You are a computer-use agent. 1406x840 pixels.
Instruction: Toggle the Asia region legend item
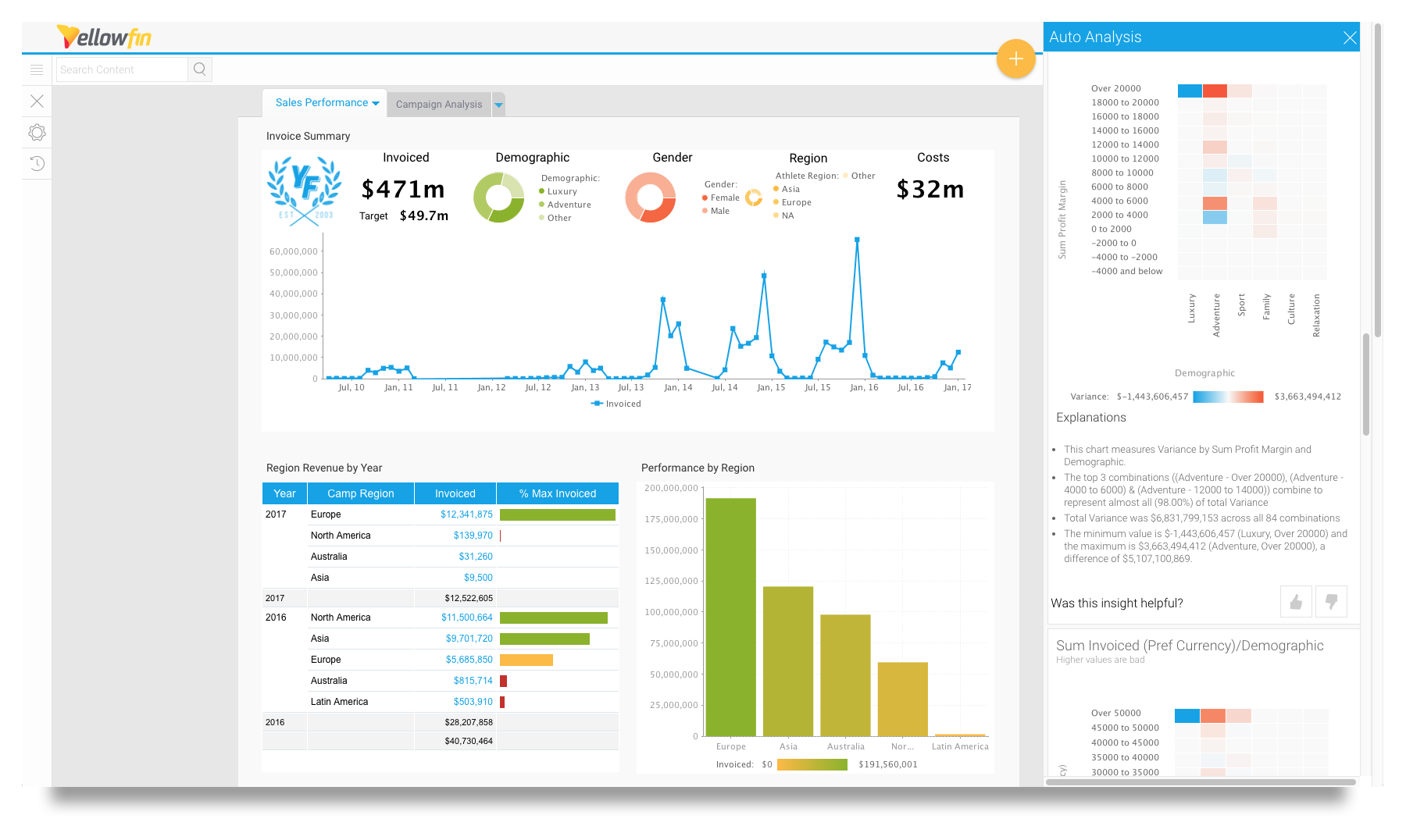(787, 189)
